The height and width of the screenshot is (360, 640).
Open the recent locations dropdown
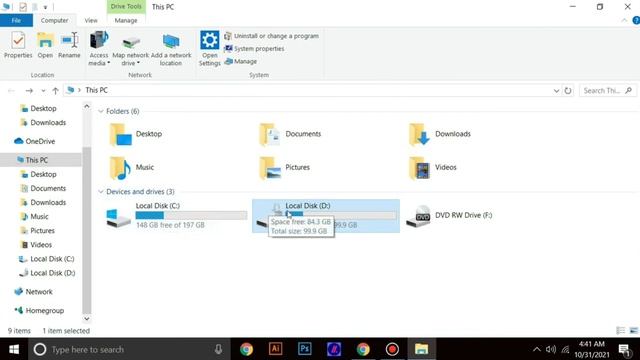click(x=43, y=91)
